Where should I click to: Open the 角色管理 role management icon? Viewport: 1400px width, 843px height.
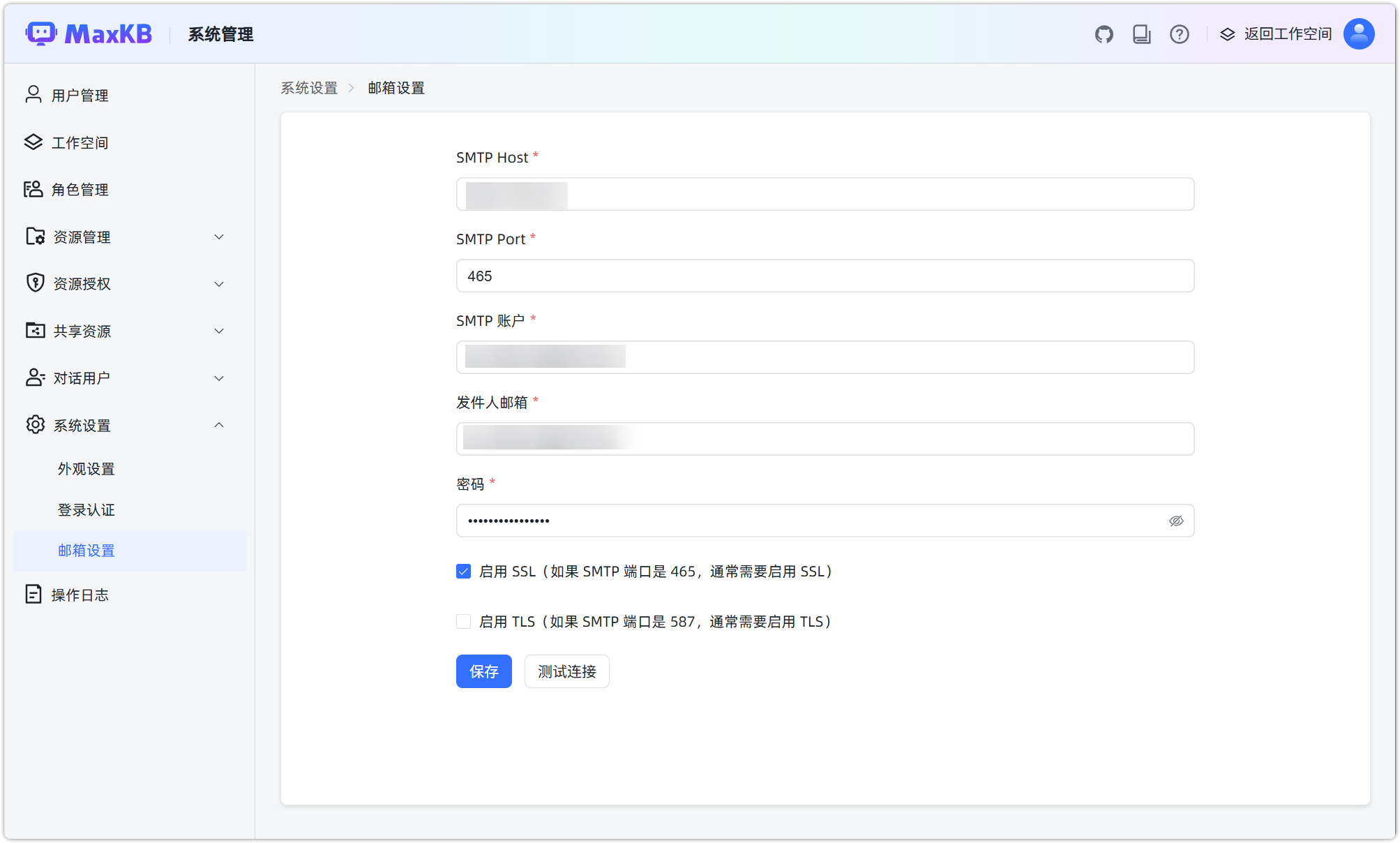(33, 189)
